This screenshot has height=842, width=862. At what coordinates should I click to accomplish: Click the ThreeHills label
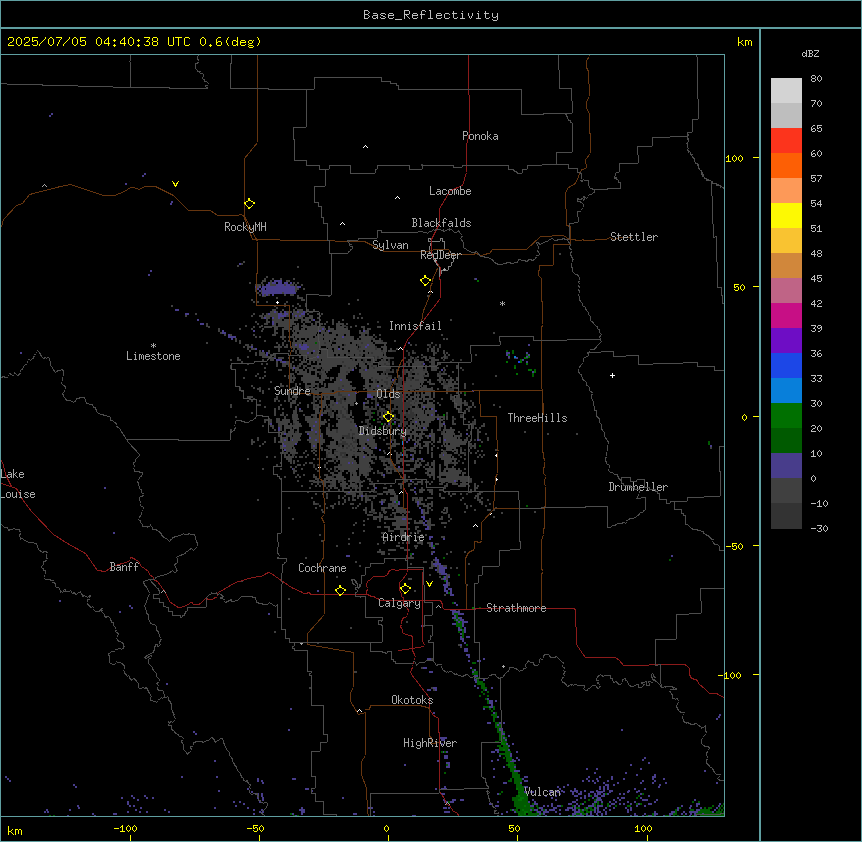coord(537,418)
